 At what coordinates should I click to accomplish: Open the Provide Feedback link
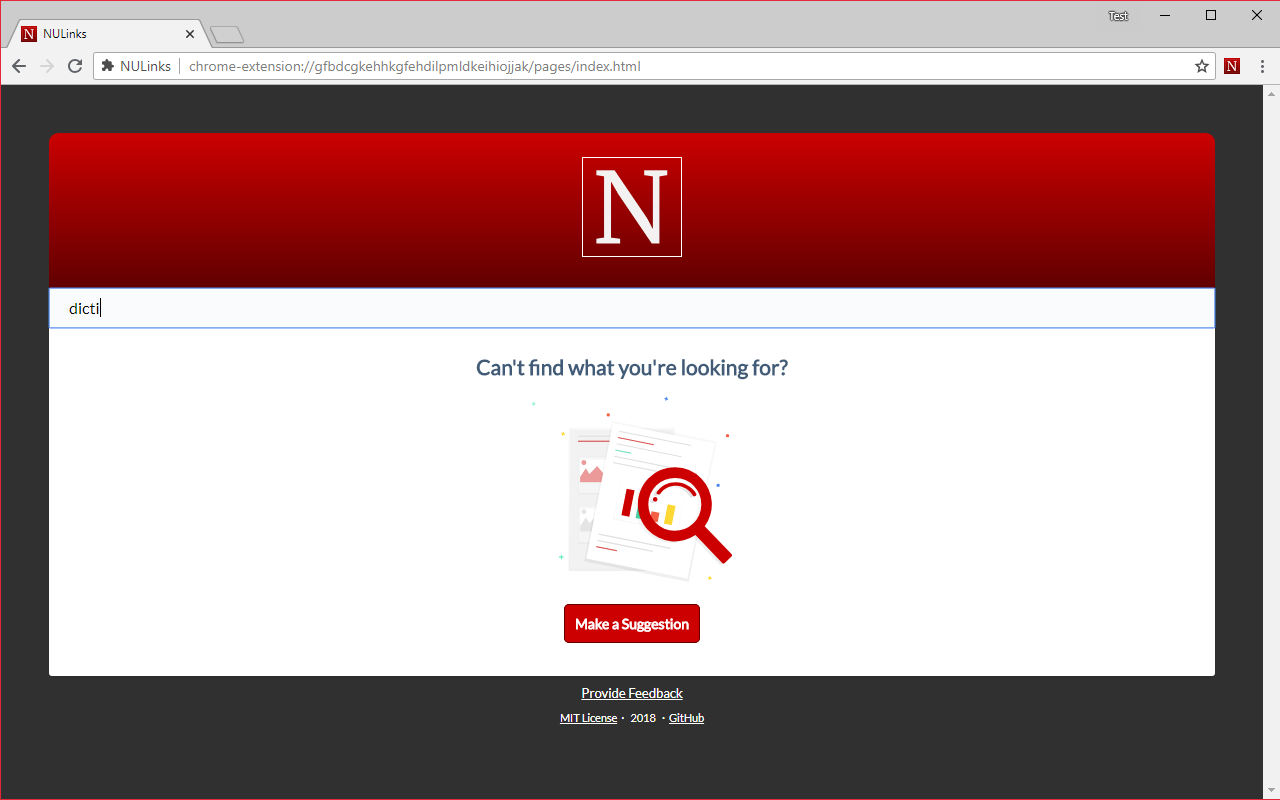click(632, 693)
